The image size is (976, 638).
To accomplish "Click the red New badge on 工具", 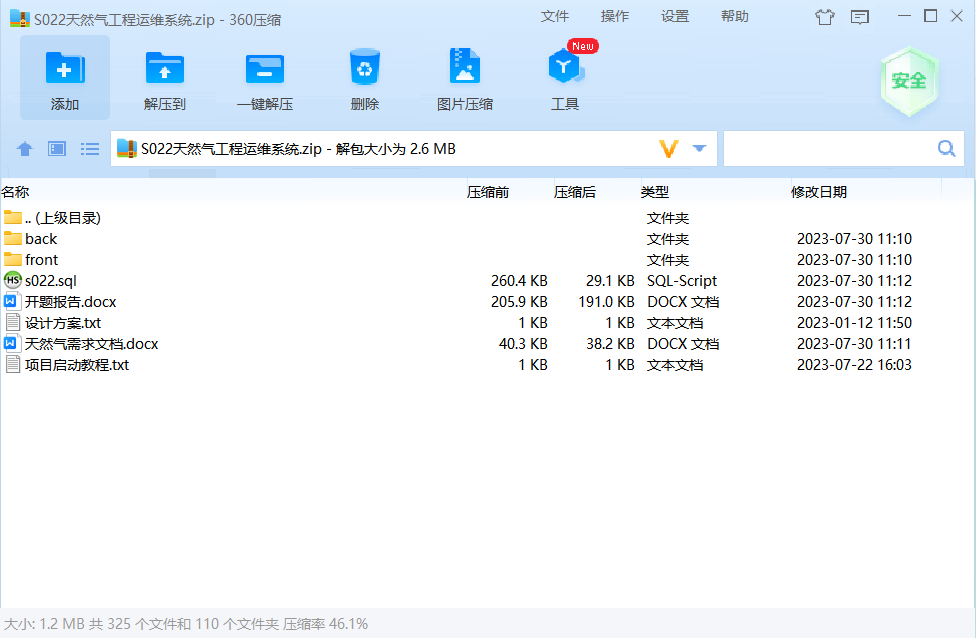I will click(x=583, y=46).
